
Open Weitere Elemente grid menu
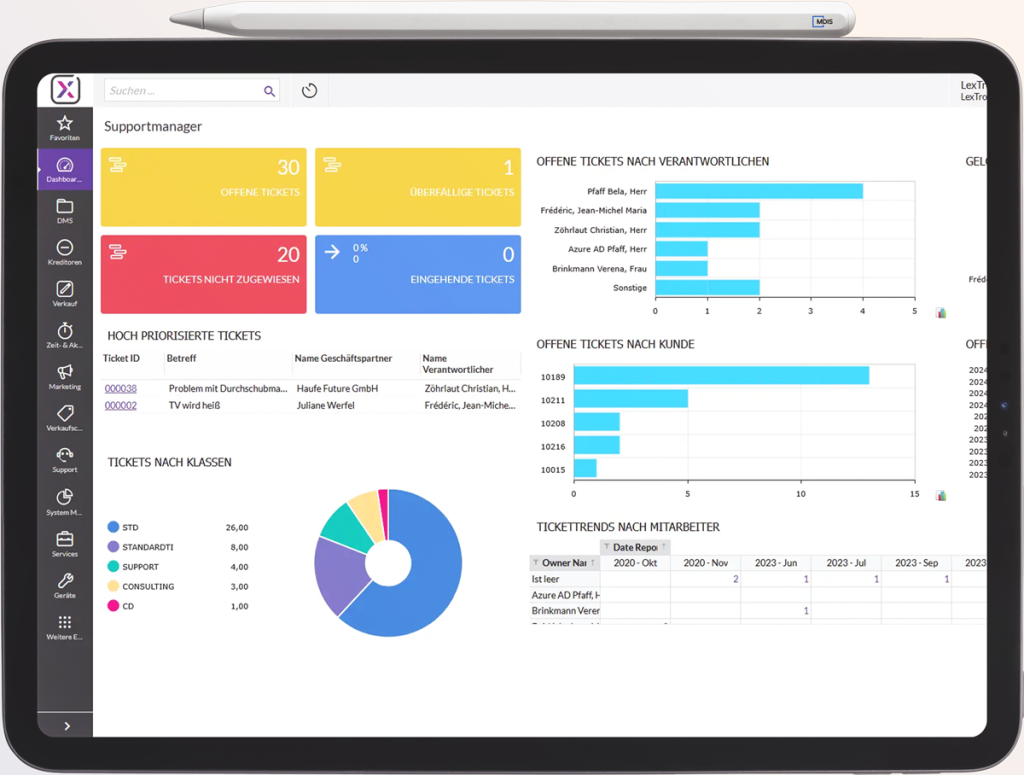tap(65, 626)
